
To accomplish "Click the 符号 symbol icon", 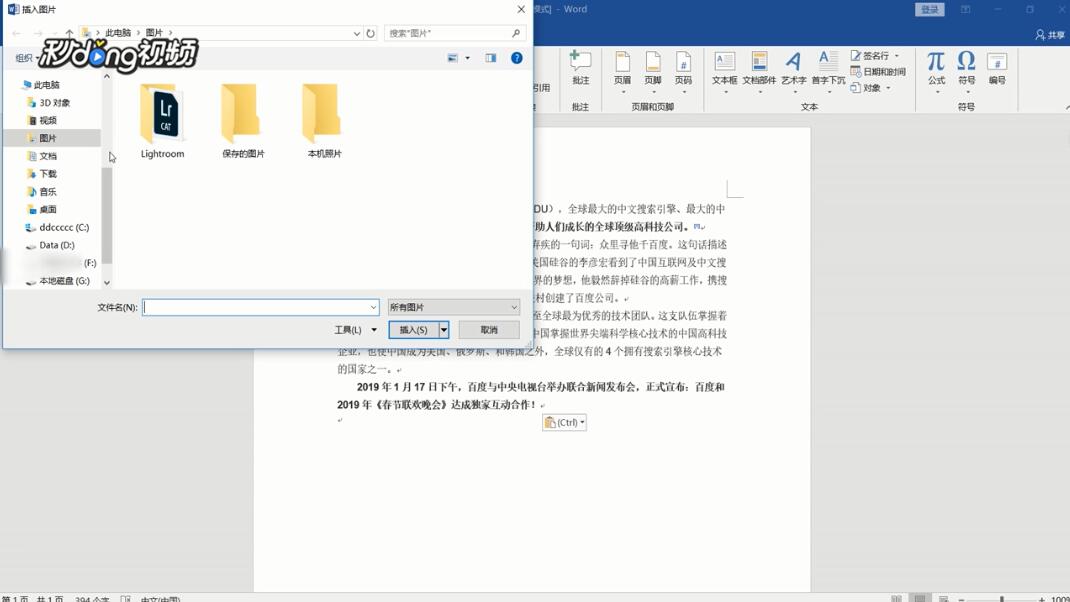I will (x=966, y=70).
